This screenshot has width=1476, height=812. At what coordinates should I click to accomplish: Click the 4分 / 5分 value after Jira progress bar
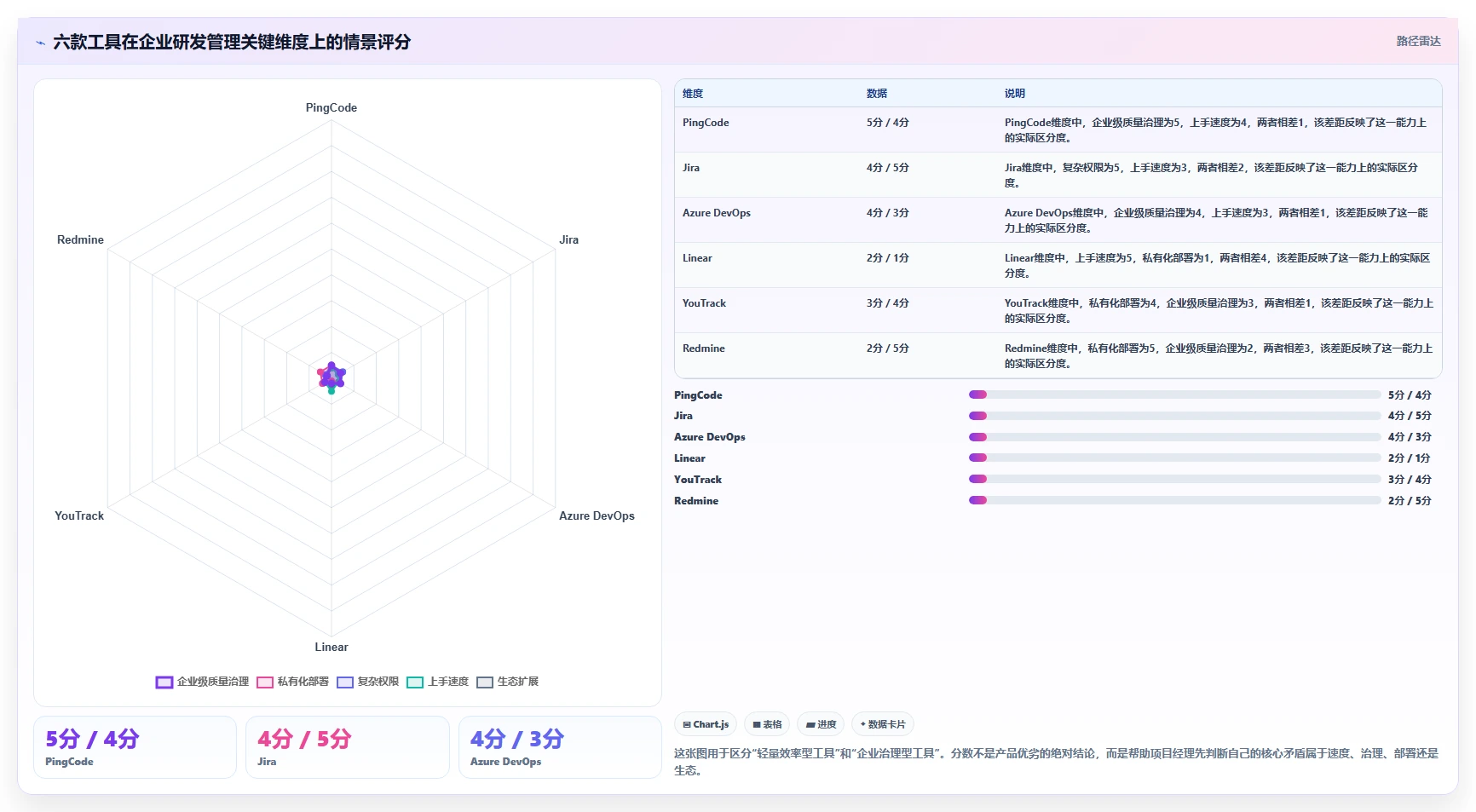[x=1410, y=416]
